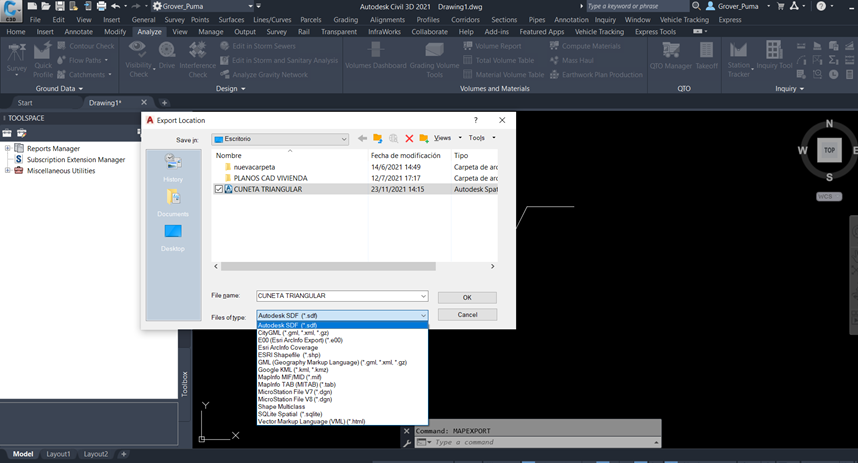Open the Documents shortcut in dialog sidebar
The image size is (858, 463).
coord(173,202)
